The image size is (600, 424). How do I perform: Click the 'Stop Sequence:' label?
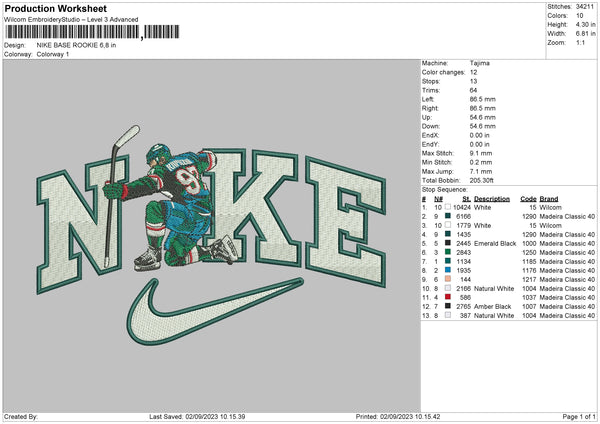click(445, 190)
